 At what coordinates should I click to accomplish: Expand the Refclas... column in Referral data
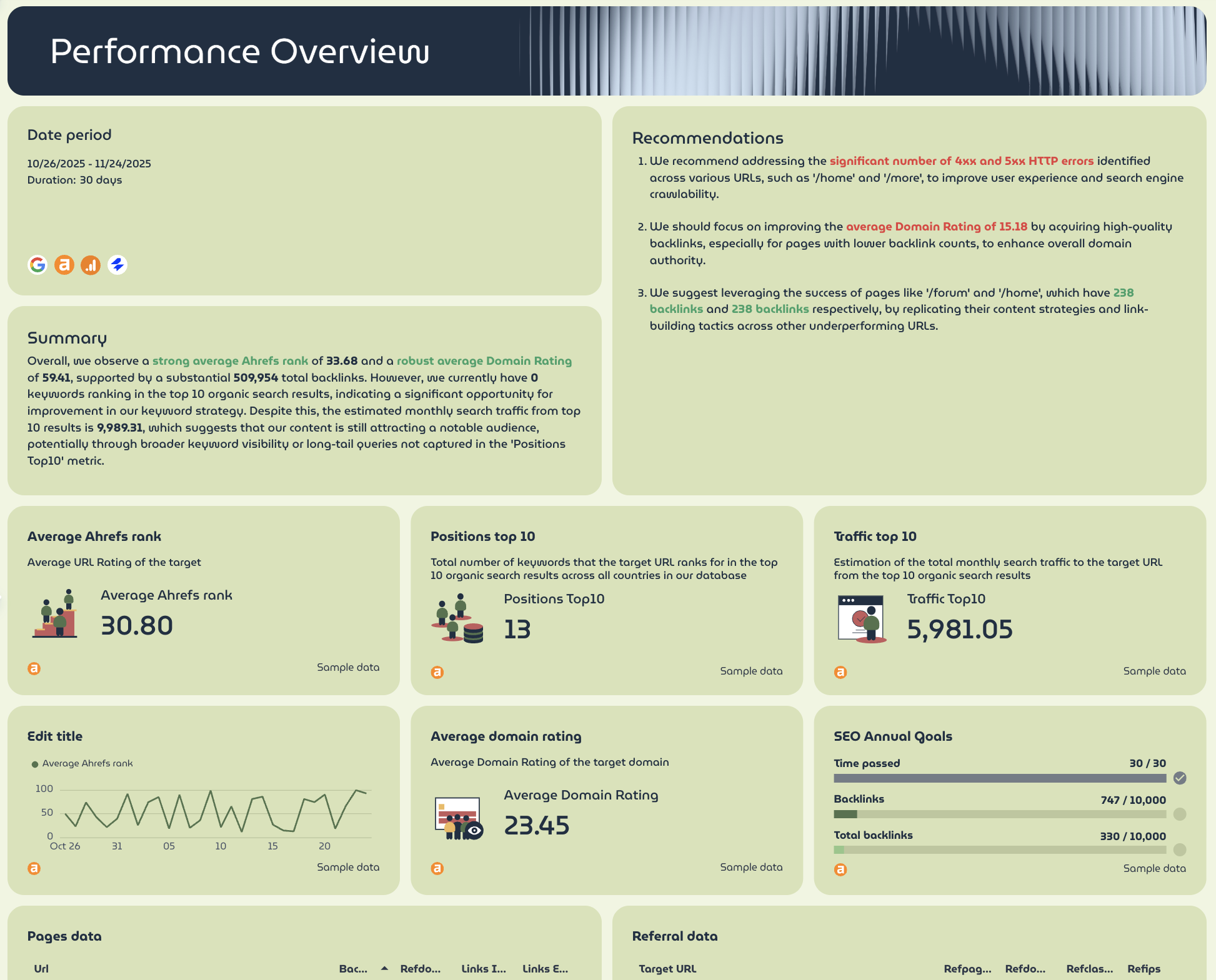[x=1090, y=969]
